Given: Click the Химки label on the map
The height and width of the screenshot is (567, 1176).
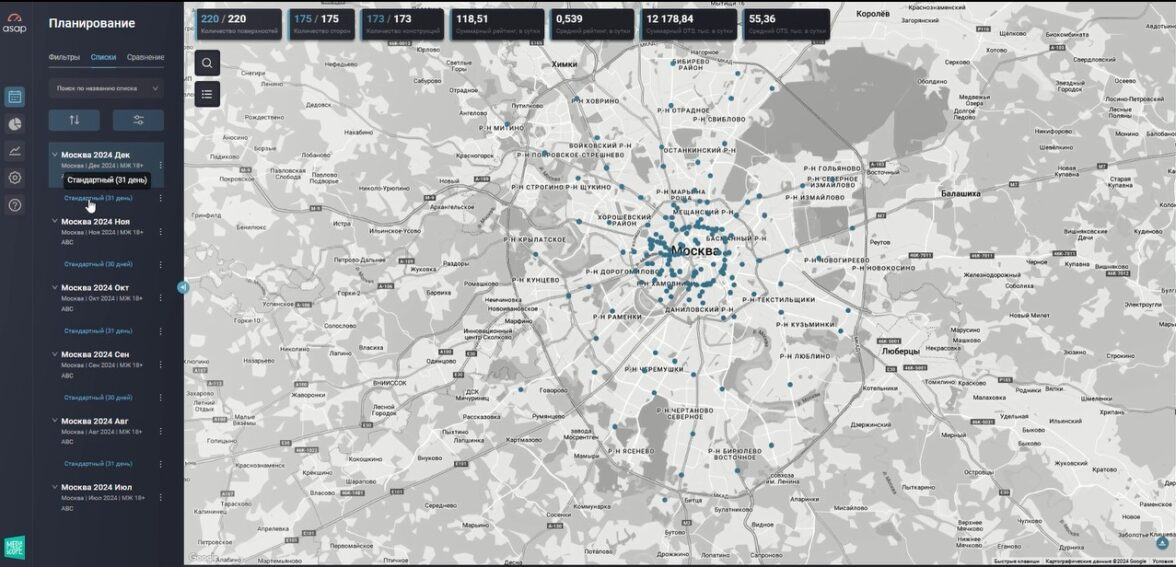Looking at the screenshot, I should click(x=564, y=64).
